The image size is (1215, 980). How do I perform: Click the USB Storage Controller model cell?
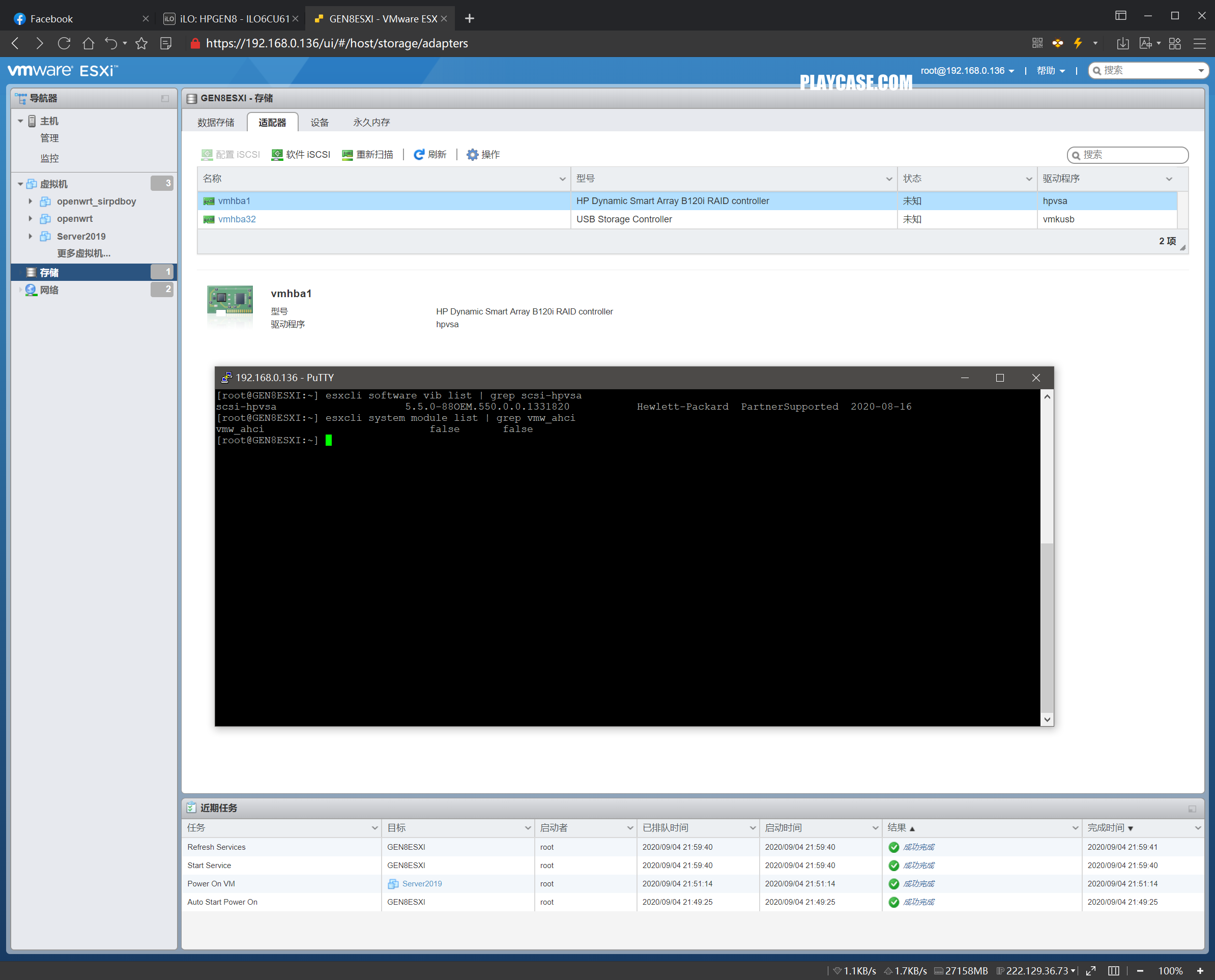[x=733, y=219]
